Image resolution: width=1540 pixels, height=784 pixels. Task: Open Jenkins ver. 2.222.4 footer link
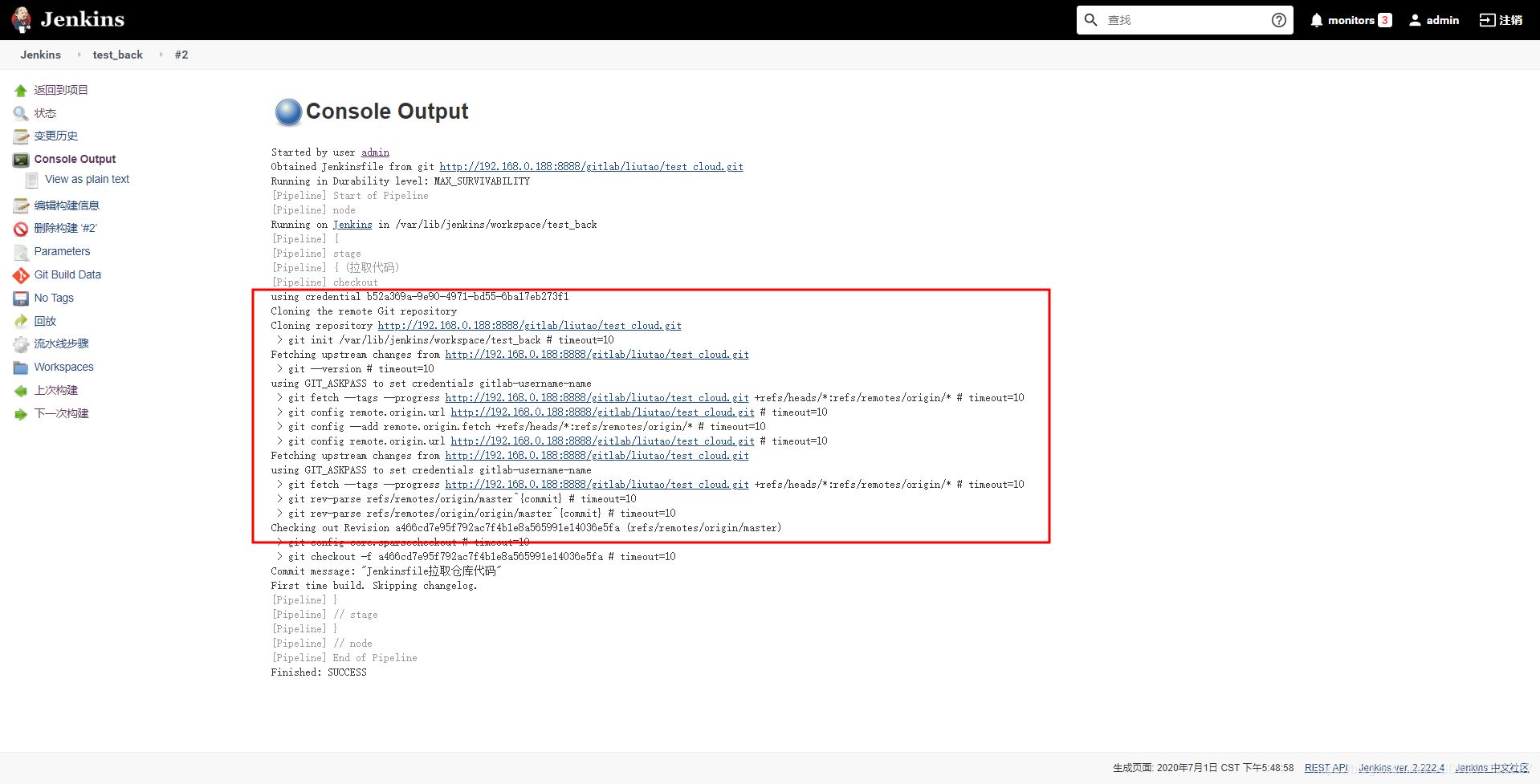tap(1401, 768)
